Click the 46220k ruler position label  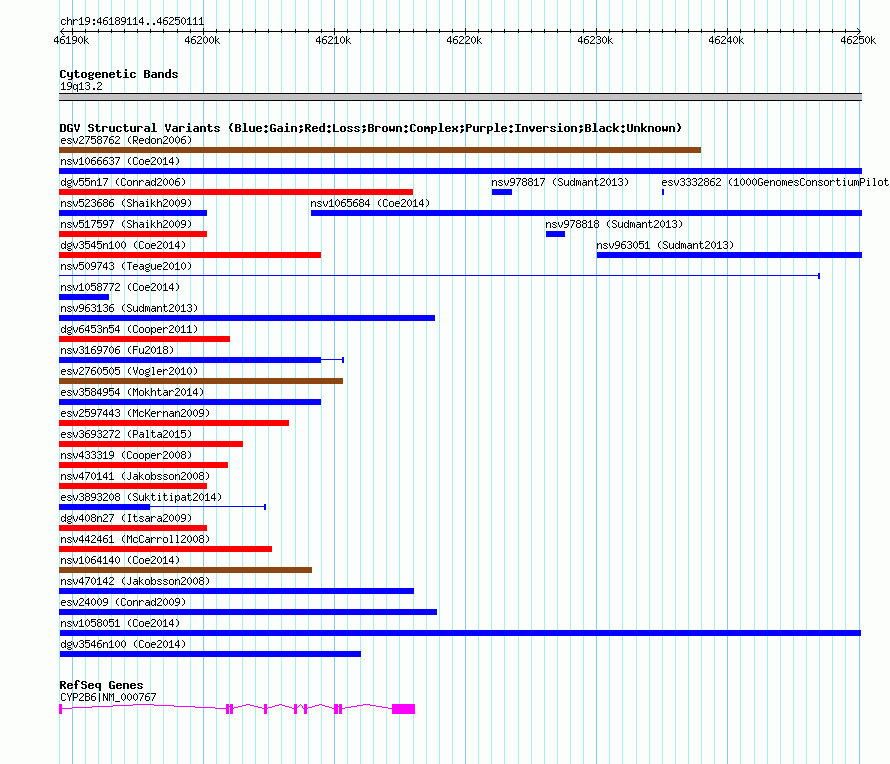click(464, 40)
